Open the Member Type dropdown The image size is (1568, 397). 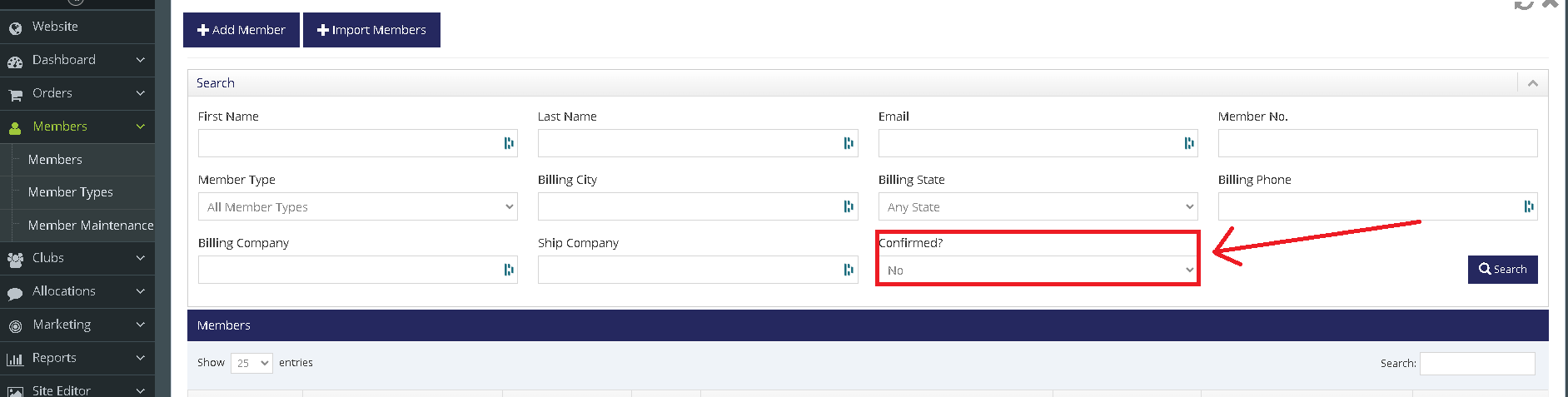coord(358,206)
